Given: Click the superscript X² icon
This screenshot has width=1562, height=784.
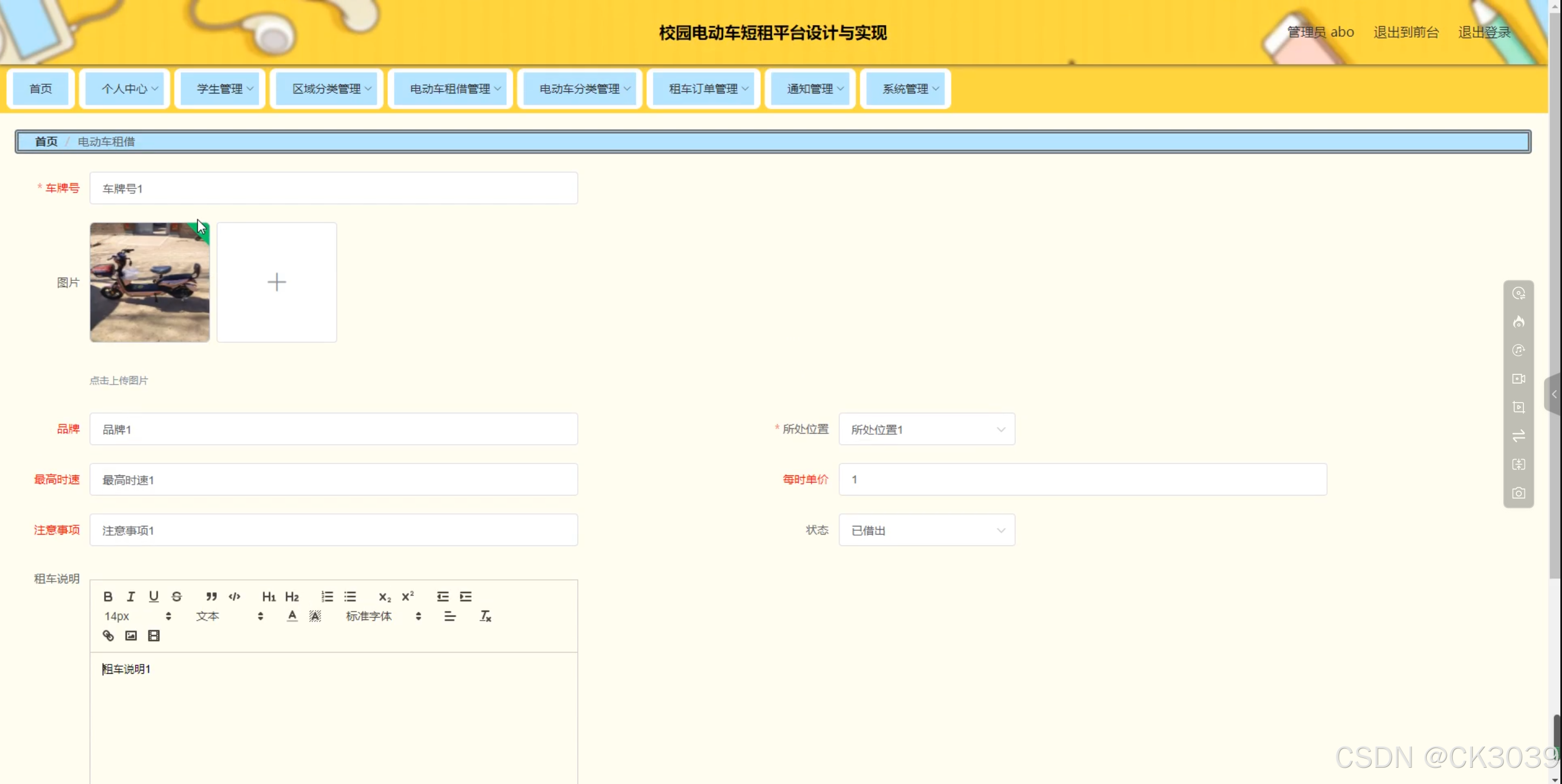Looking at the screenshot, I should pos(408,597).
